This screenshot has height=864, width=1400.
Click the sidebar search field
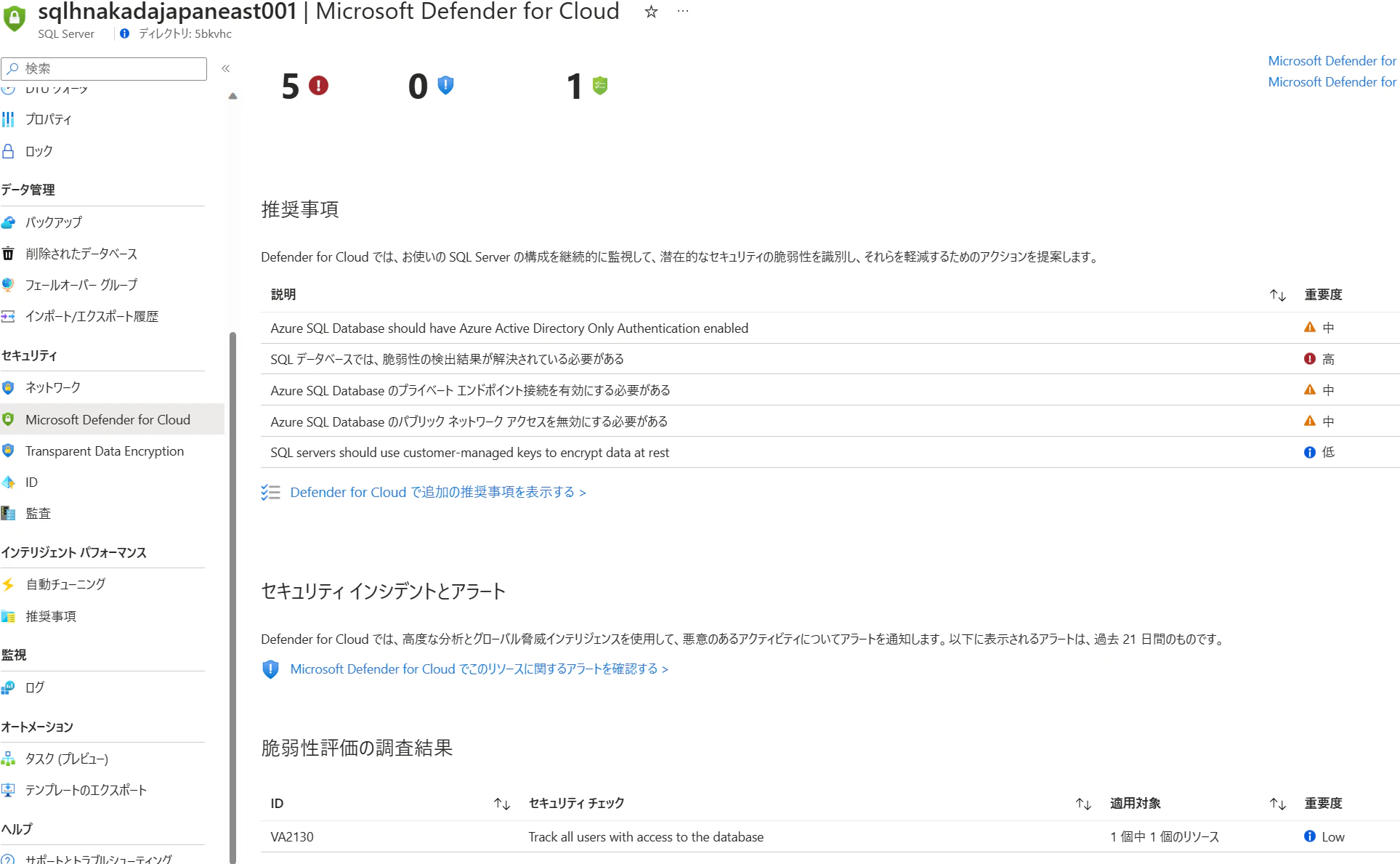pyautogui.click(x=104, y=68)
